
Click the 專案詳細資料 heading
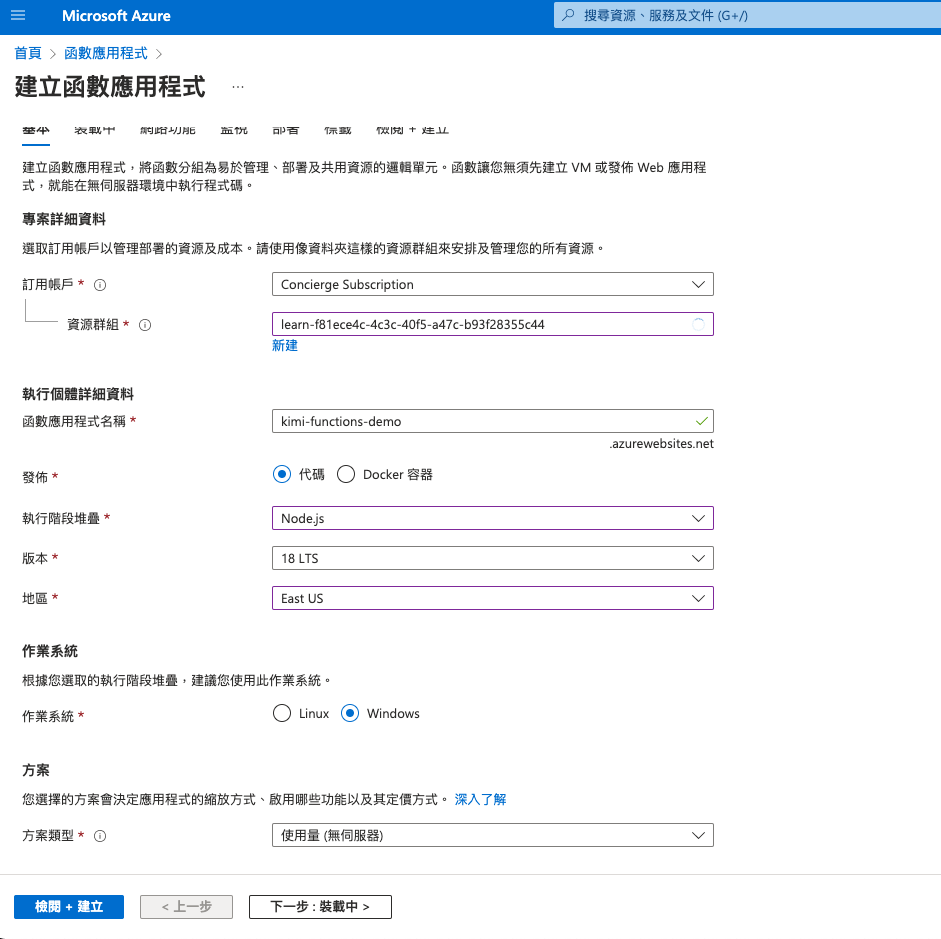click(x=64, y=219)
